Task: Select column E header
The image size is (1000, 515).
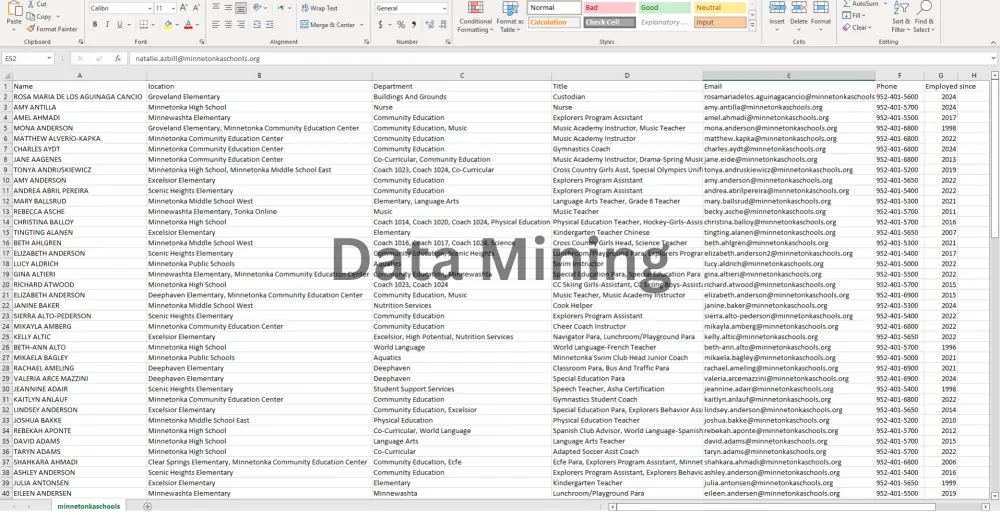Action: point(788,76)
